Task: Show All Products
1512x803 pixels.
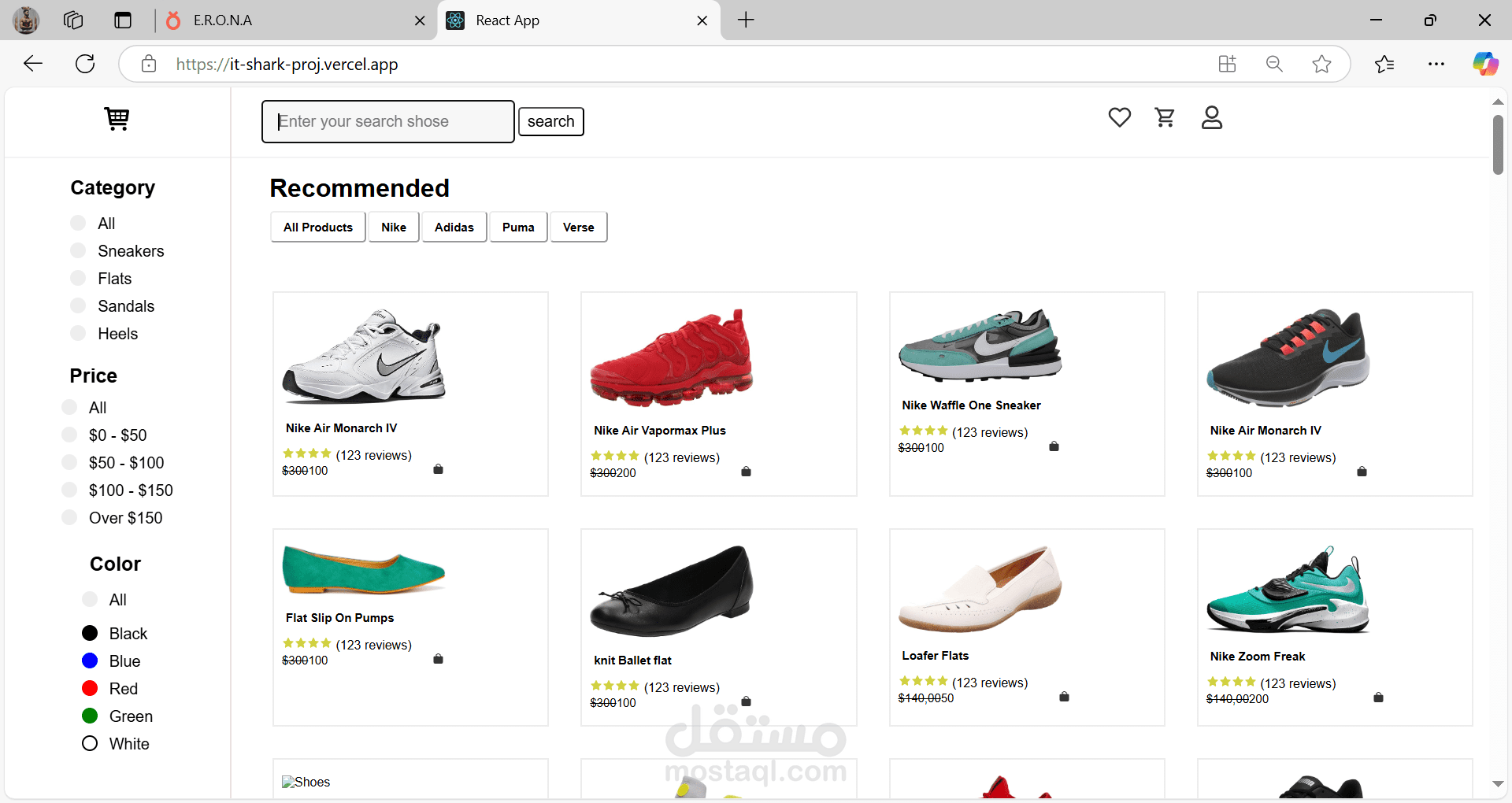Action: 318,227
